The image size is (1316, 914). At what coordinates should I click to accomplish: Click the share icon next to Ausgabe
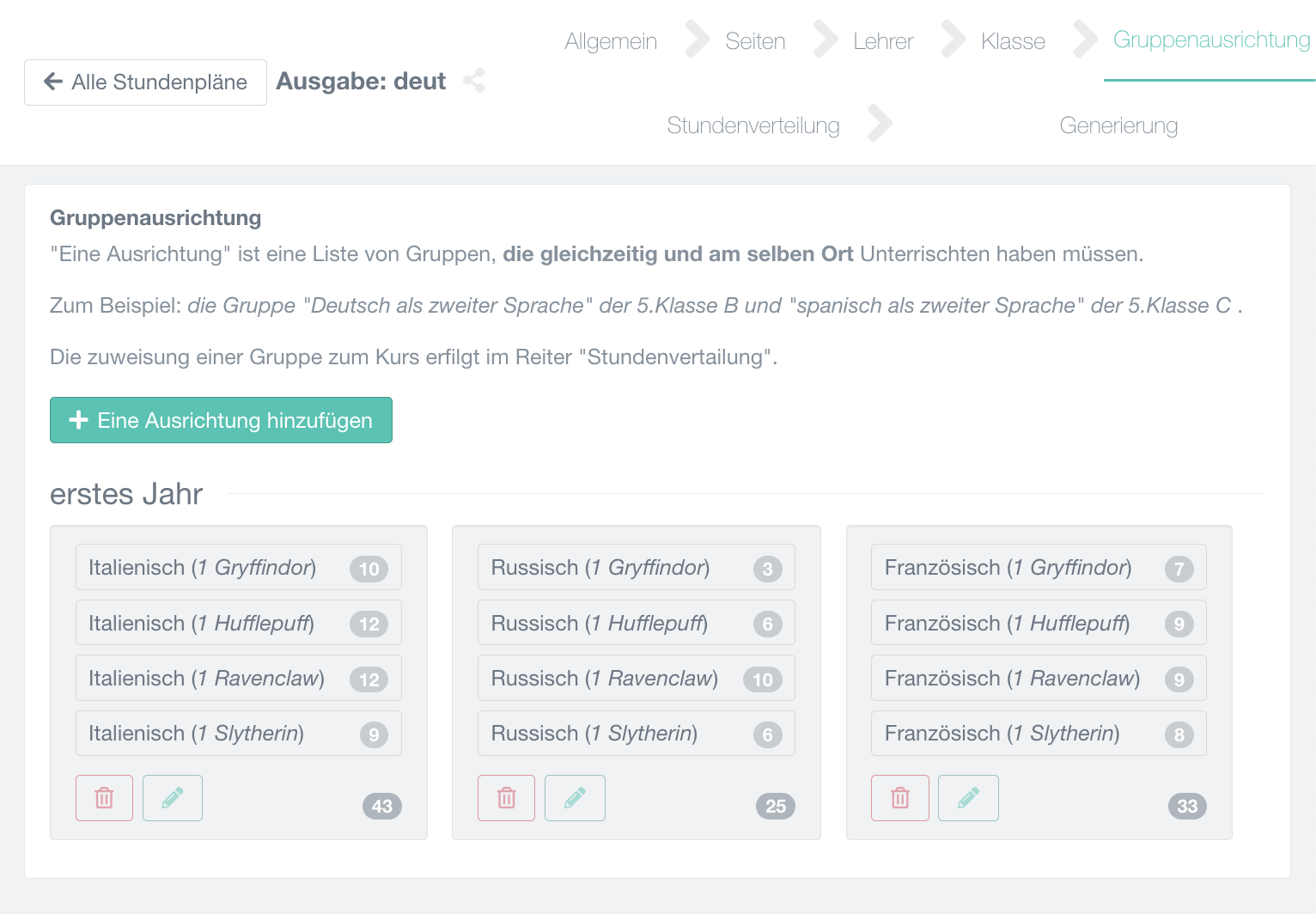pyautogui.click(x=474, y=81)
